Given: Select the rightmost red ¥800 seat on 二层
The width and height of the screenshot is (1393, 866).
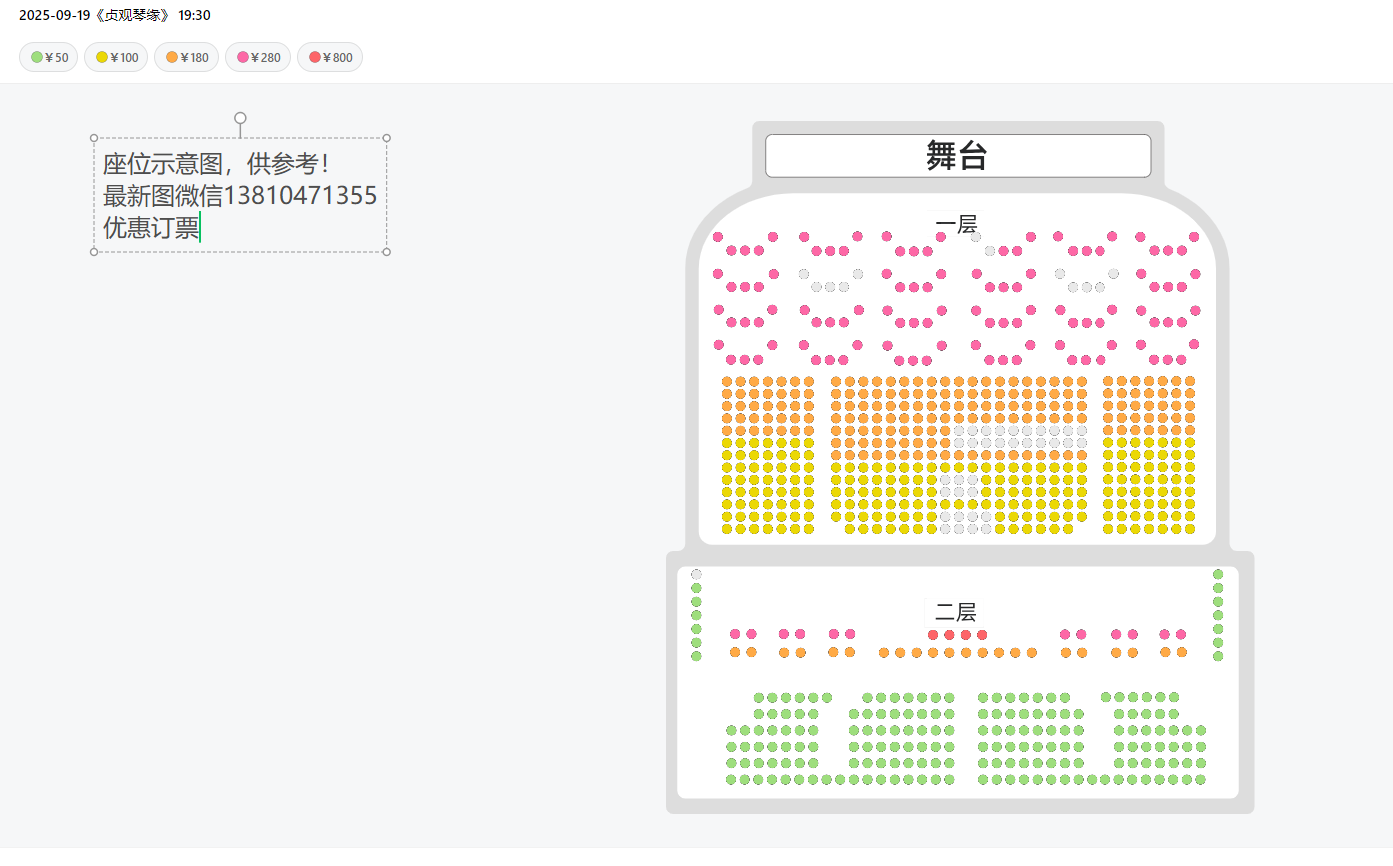Looking at the screenshot, I should pos(982,635).
